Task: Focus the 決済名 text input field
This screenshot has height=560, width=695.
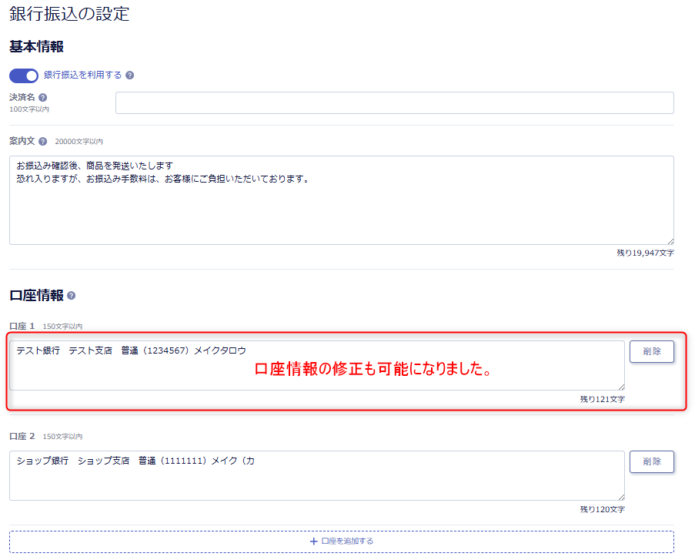Action: [x=394, y=103]
